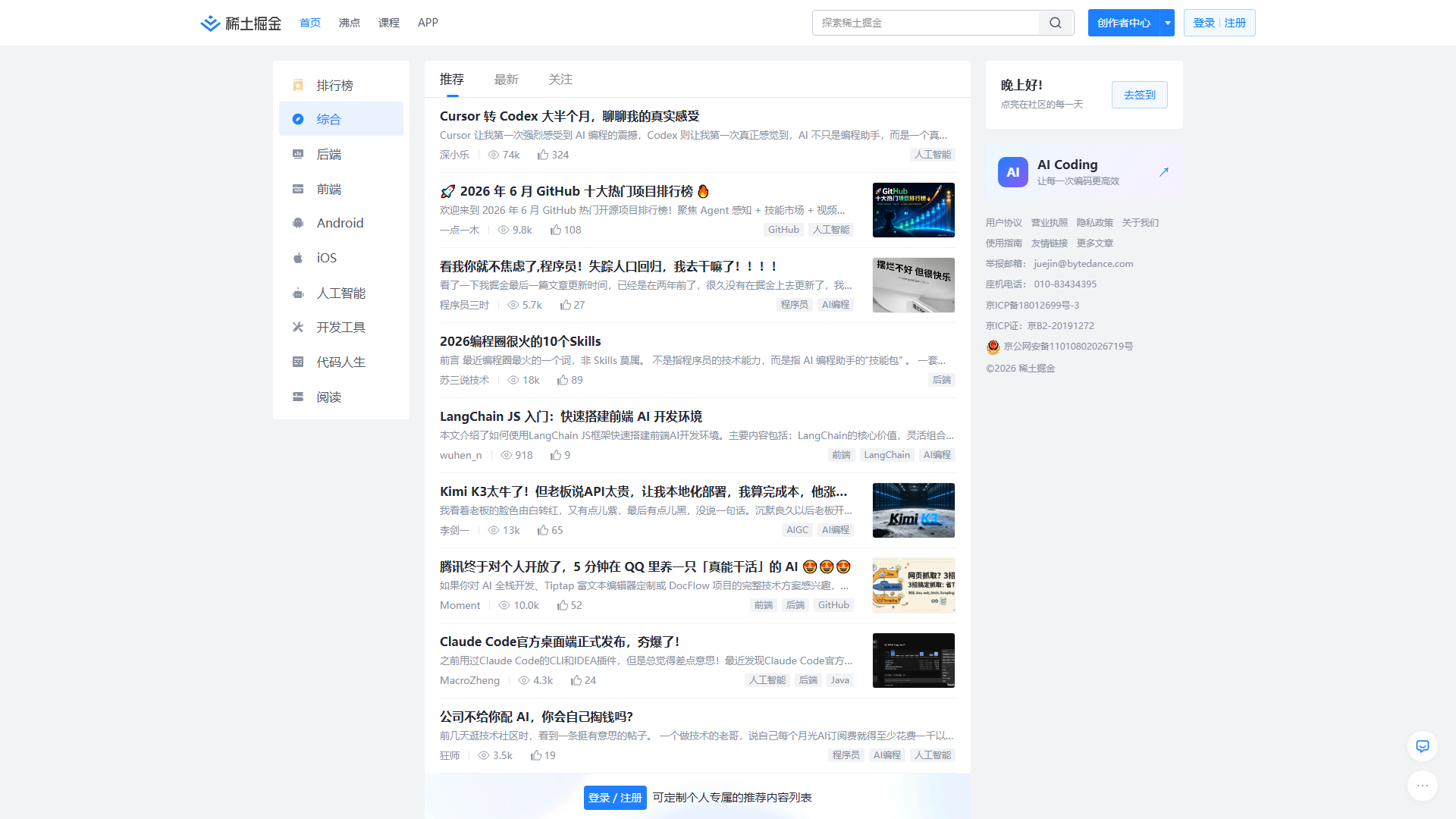Screen dimensions: 1456x819
Task: Open the APP nav item
Action: pos(428,23)
